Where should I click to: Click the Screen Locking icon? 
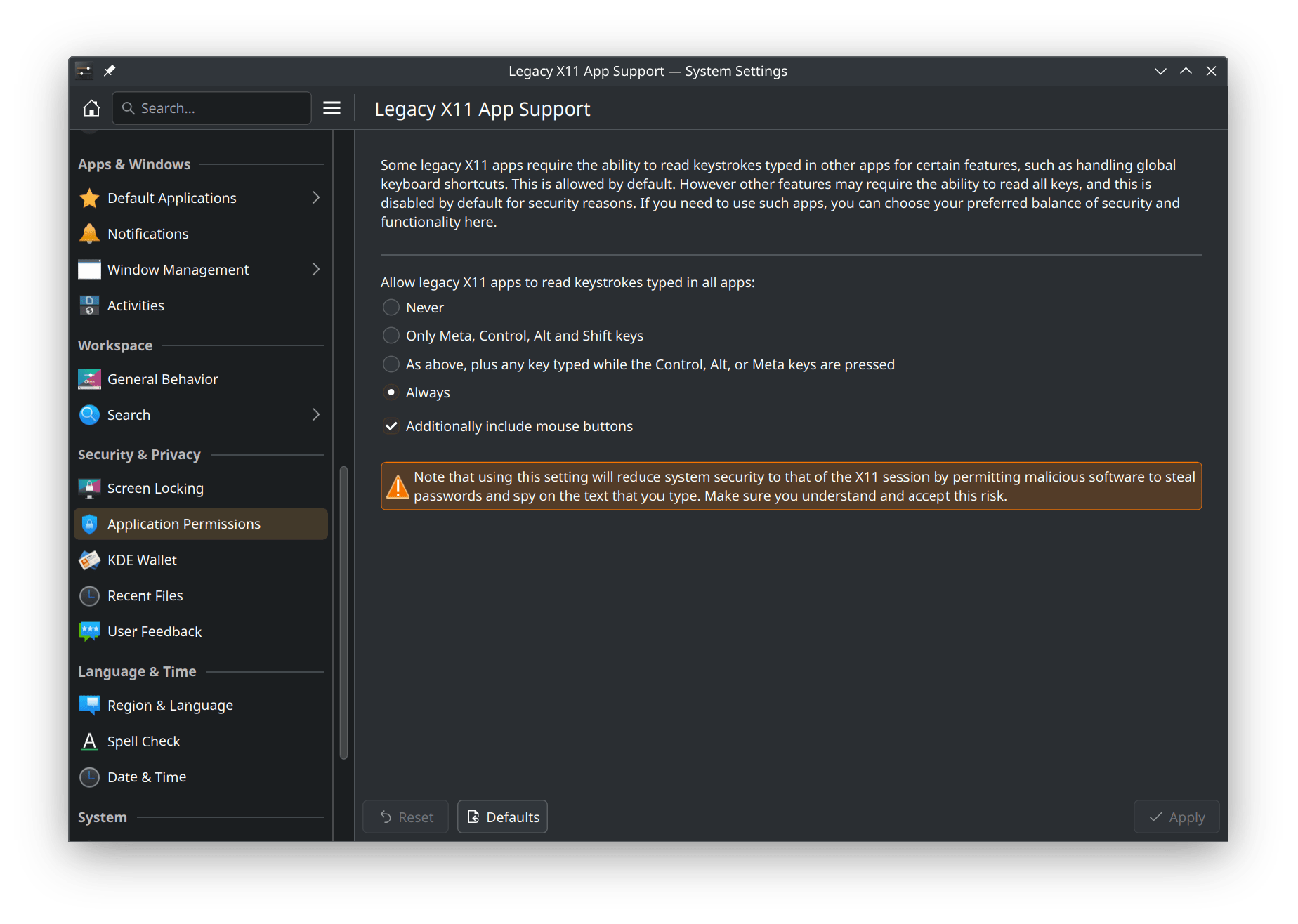click(89, 488)
